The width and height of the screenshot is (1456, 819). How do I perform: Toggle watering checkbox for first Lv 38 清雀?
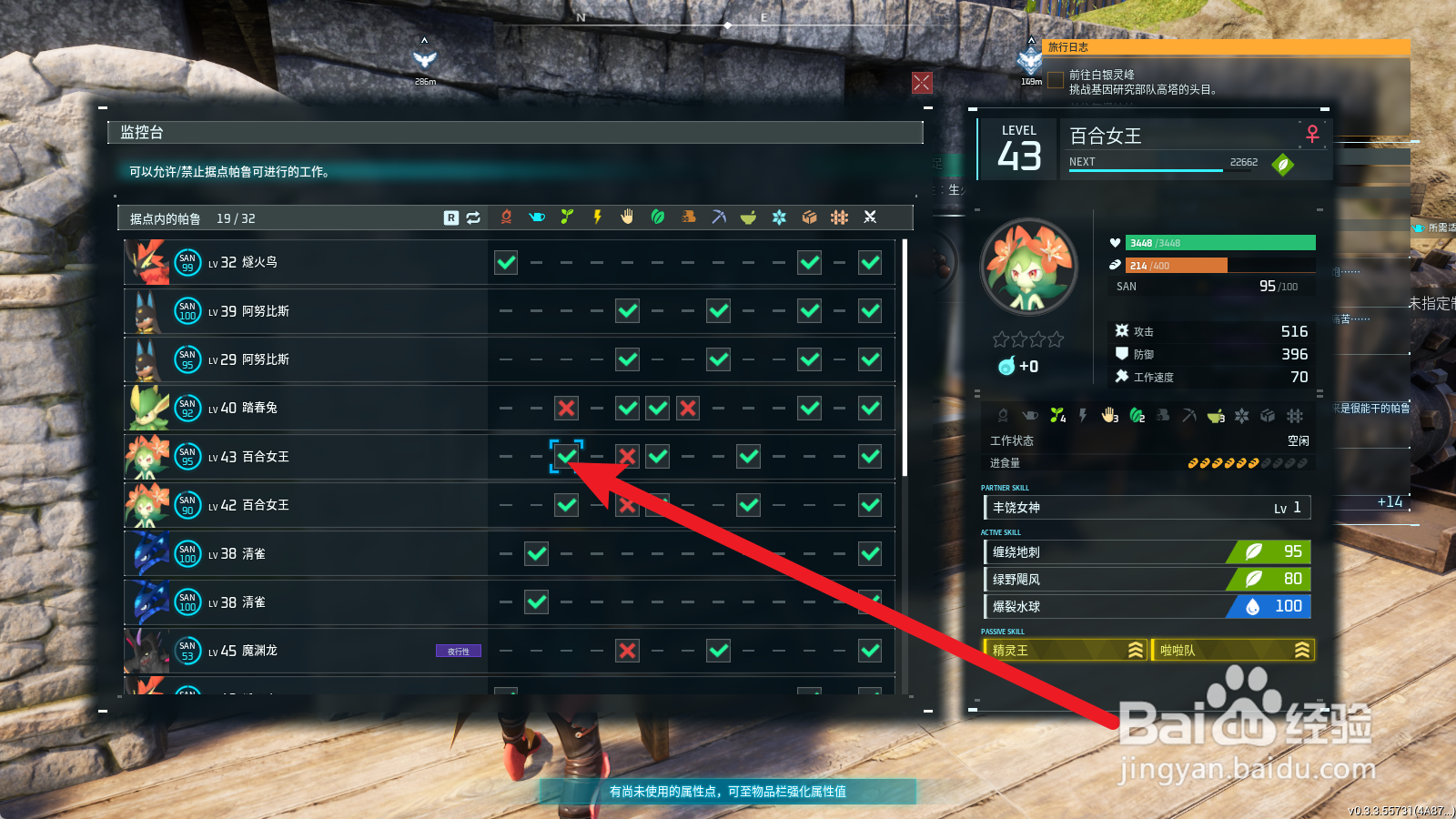point(537,553)
